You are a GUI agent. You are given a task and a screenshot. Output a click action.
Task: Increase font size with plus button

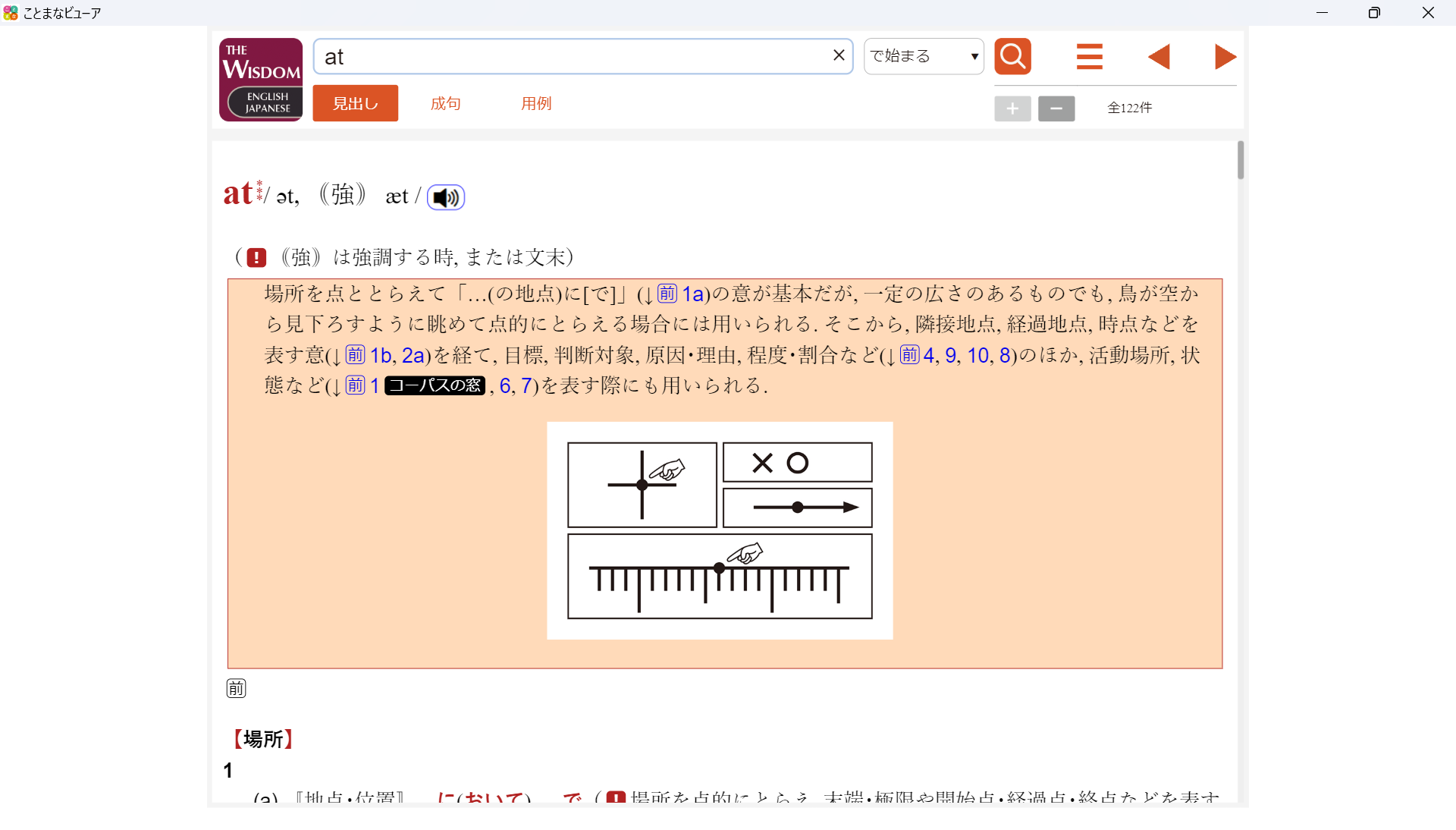pos(1012,108)
